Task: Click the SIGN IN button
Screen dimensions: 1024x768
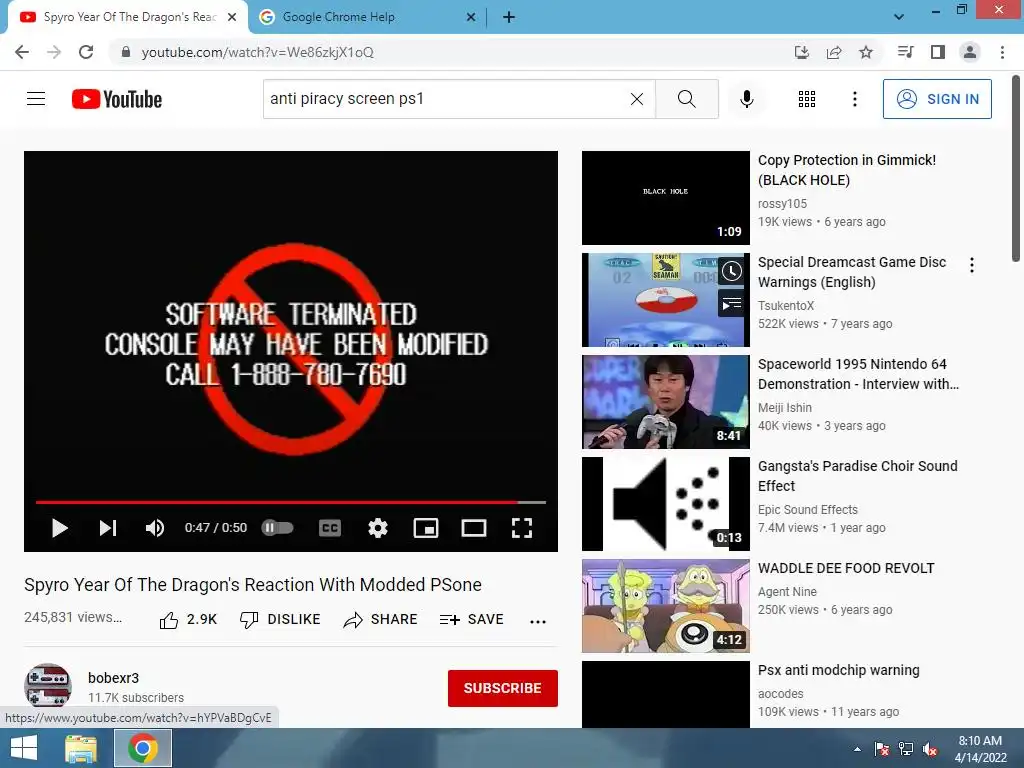Action: (x=937, y=99)
